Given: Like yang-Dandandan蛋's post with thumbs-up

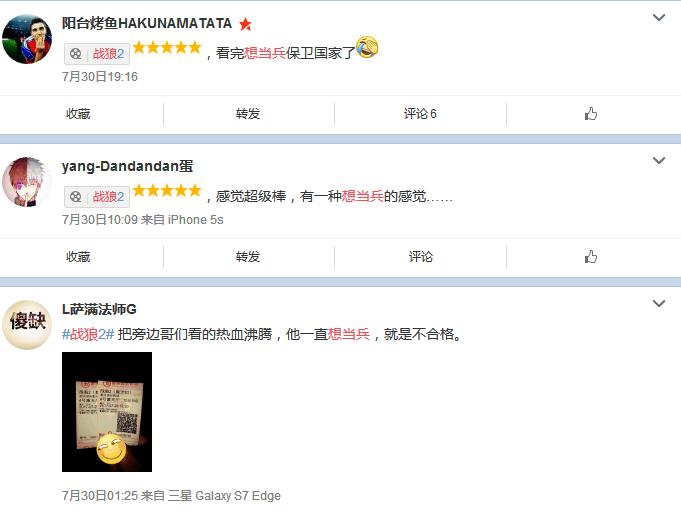Looking at the screenshot, I should [x=590, y=257].
